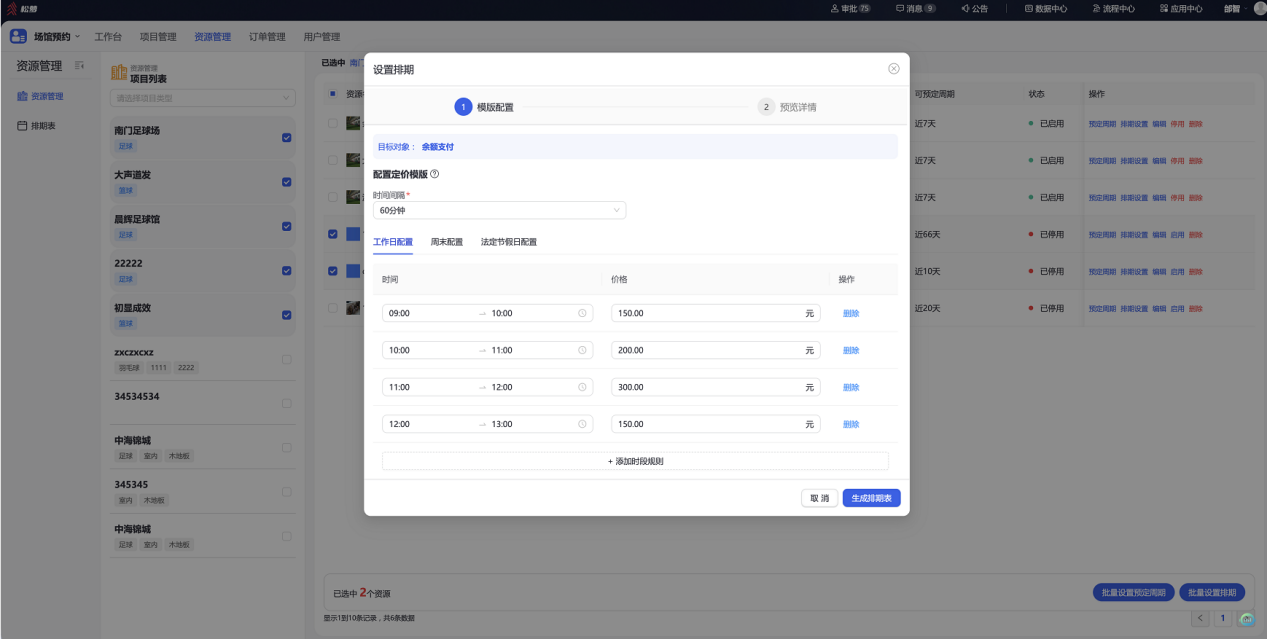Click the 生成排期表 button
Image resolution: width=1267 pixels, height=639 pixels.
pos(872,498)
